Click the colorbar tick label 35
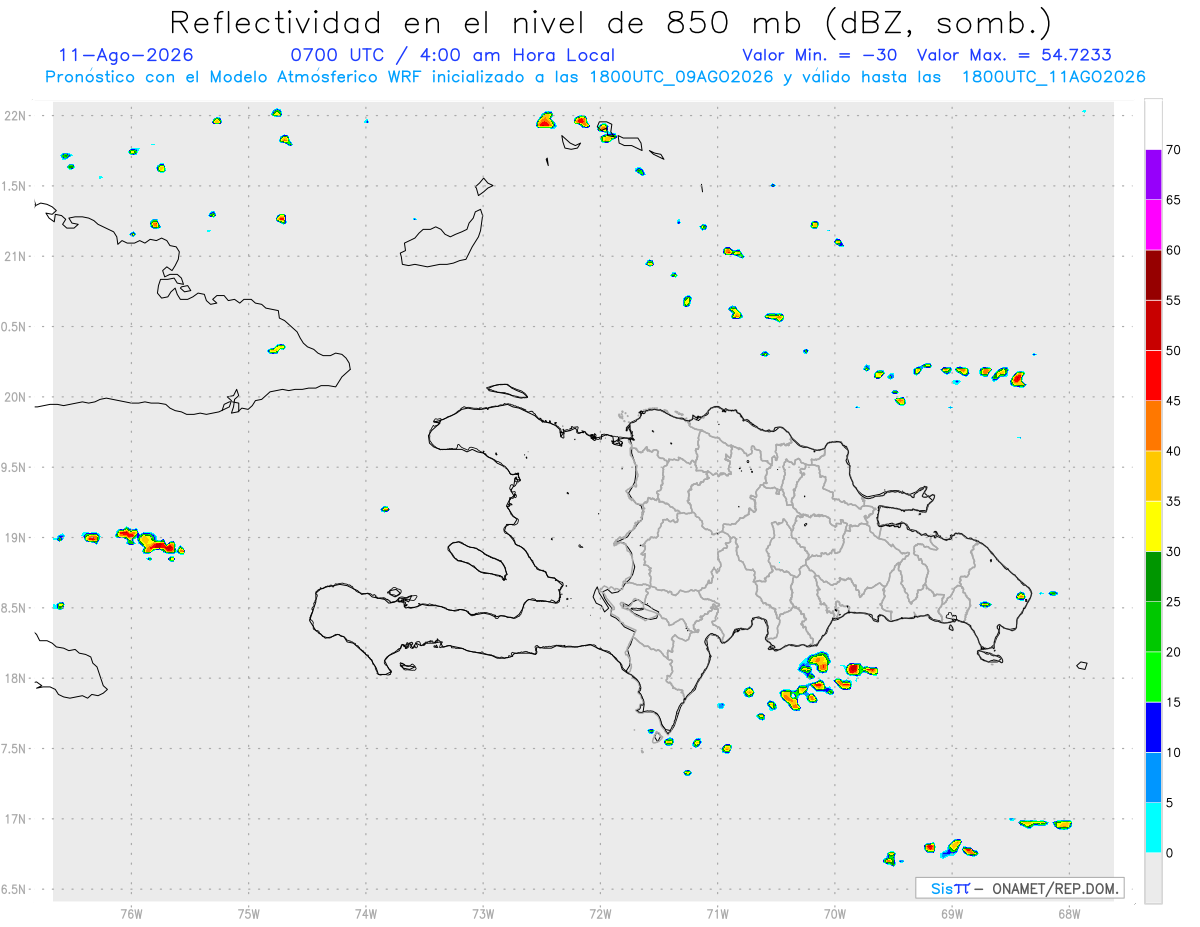Screen dimensions: 1200x927 tap(1174, 501)
